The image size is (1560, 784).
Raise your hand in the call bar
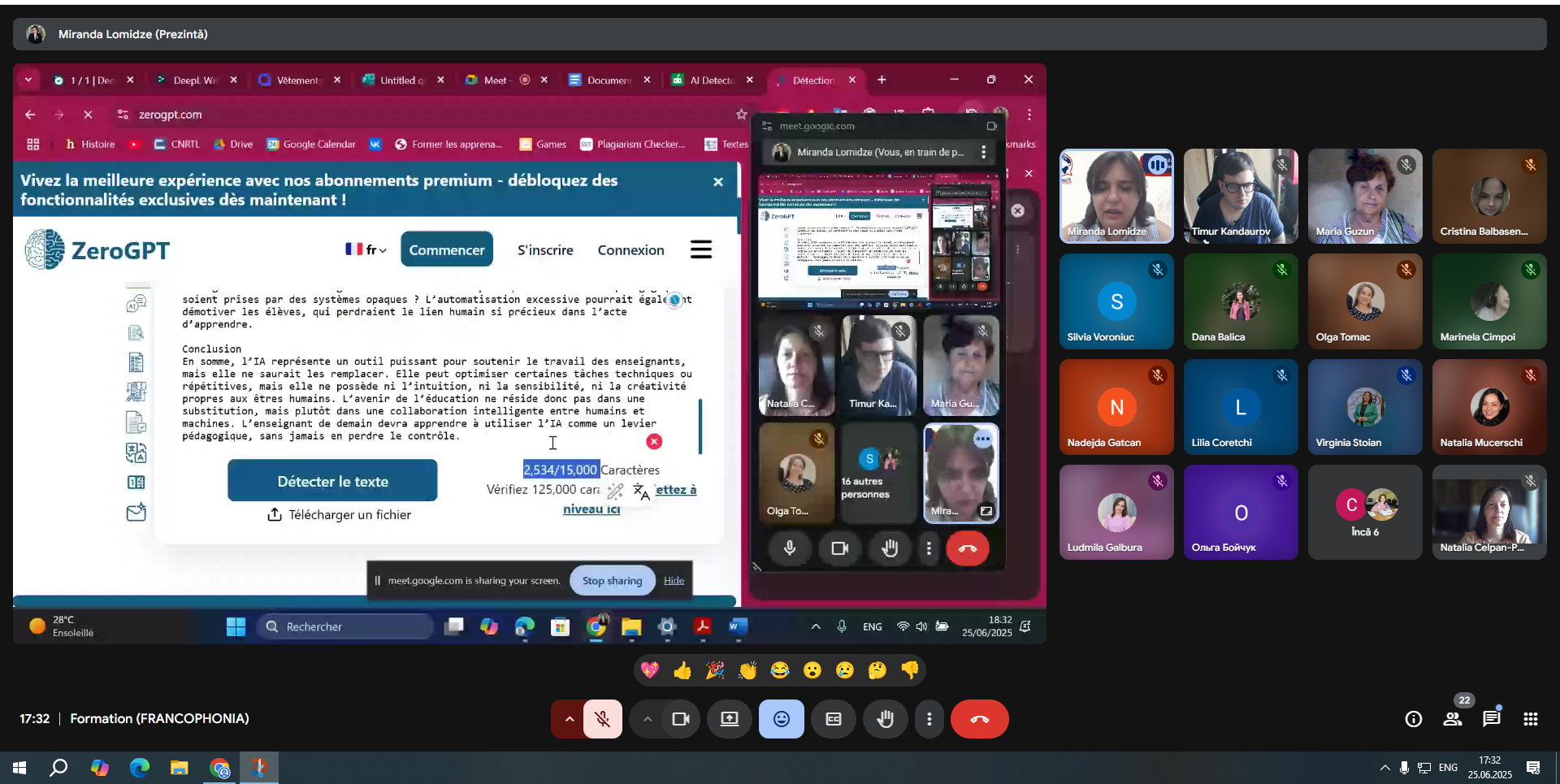pyautogui.click(x=885, y=719)
